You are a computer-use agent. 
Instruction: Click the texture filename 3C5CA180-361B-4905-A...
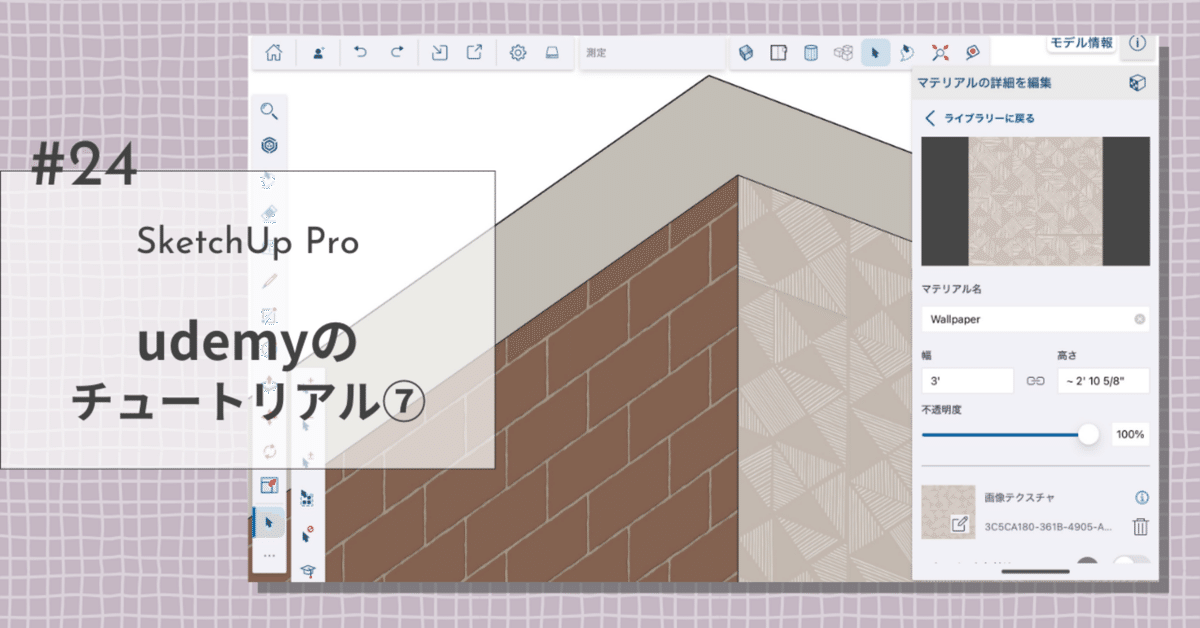[x=1048, y=526]
